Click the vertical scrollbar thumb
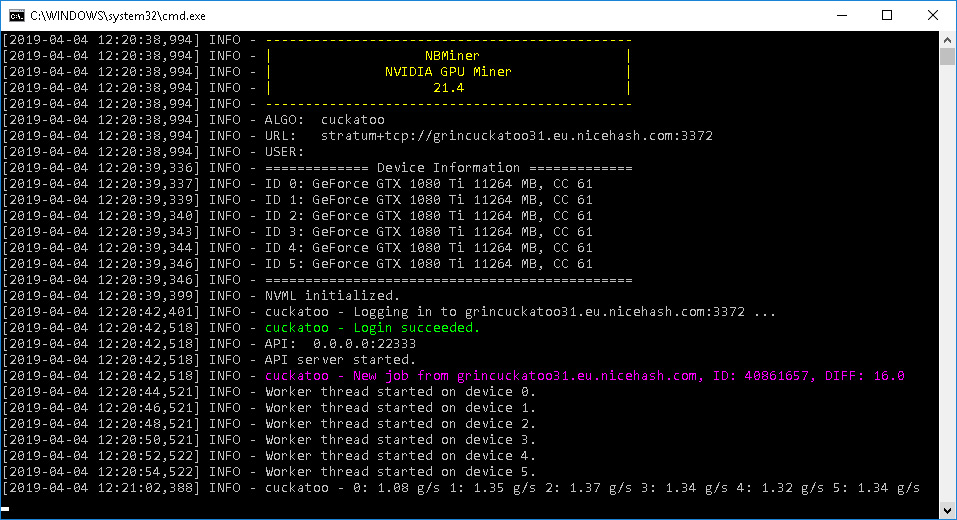 947,56
